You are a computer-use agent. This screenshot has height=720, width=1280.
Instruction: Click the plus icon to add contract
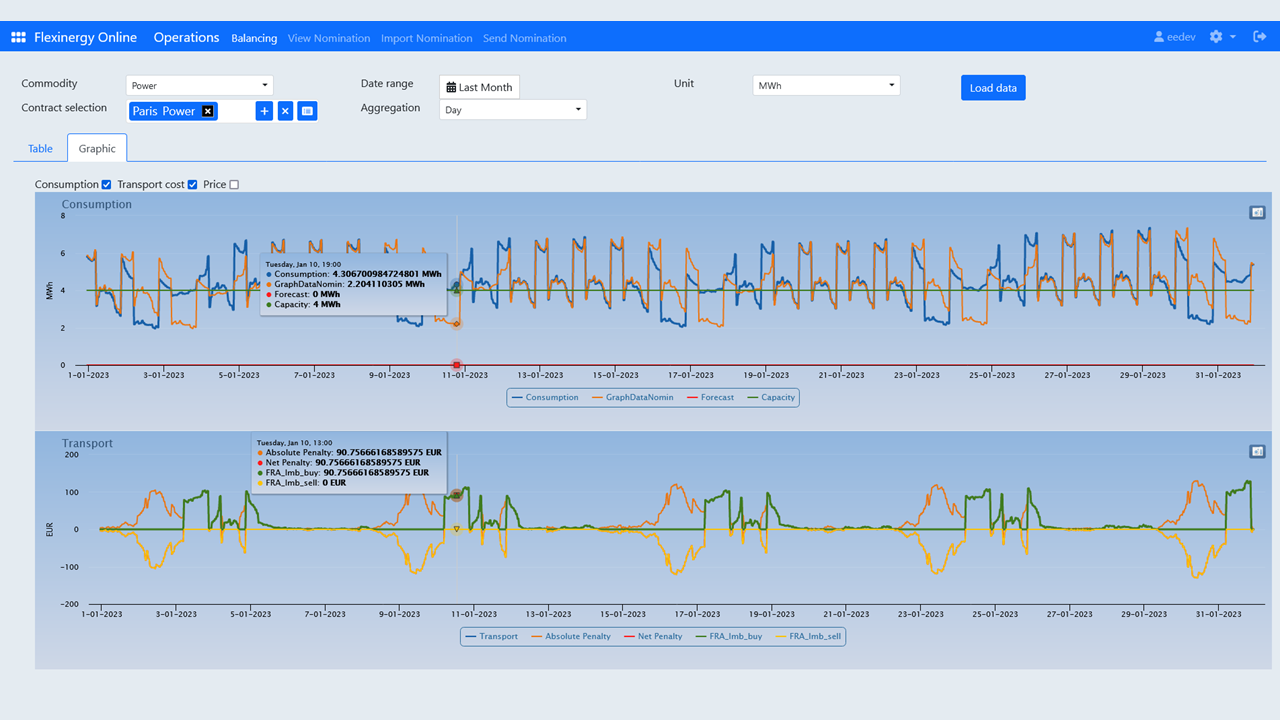point(264,111)
